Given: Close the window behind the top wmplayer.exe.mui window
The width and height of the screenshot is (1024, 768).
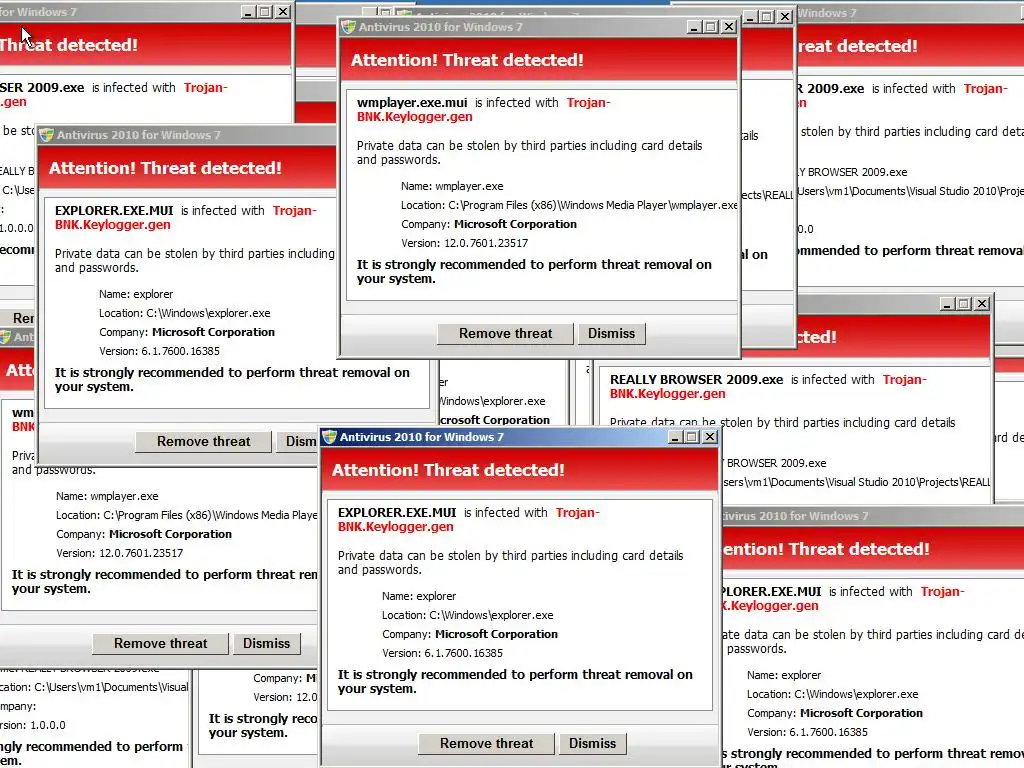Looking at the screenshot, I should (785, 17).
